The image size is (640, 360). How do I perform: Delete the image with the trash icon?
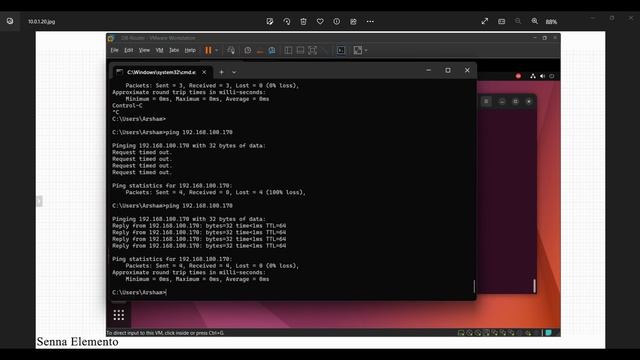(303, 21)
